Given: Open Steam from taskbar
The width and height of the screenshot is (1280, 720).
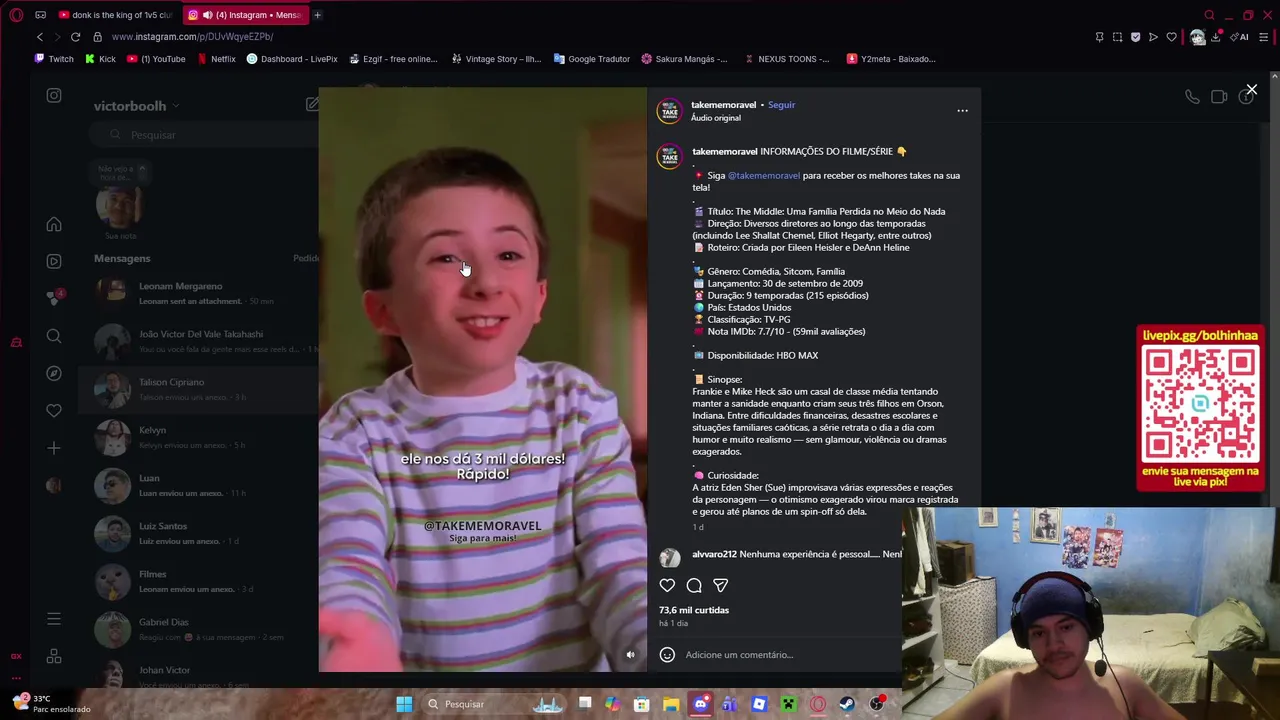Looking at the screenshot, I should (x=847, y=704).
